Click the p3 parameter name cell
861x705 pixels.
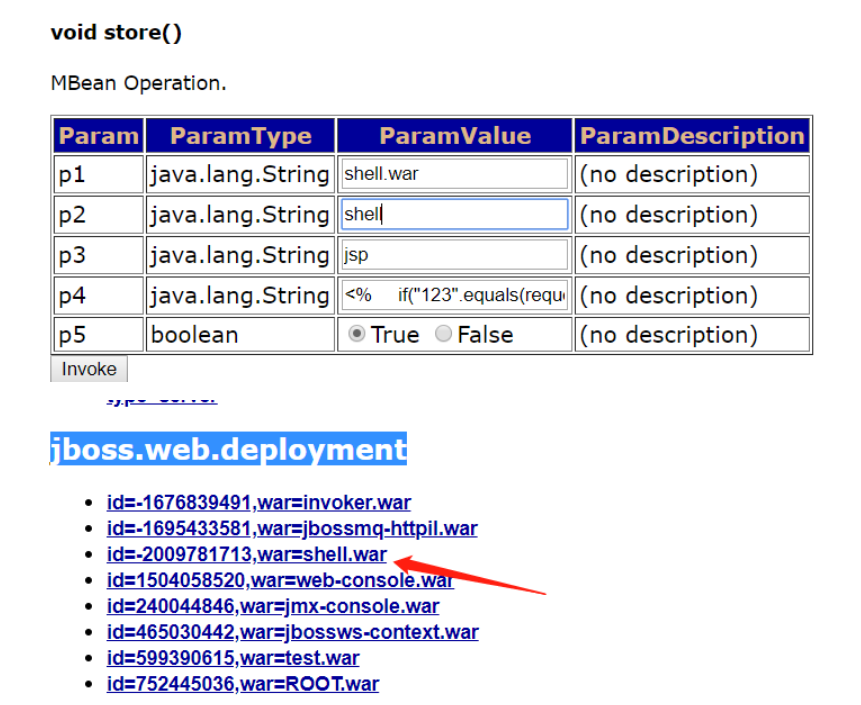pos(99,255)
